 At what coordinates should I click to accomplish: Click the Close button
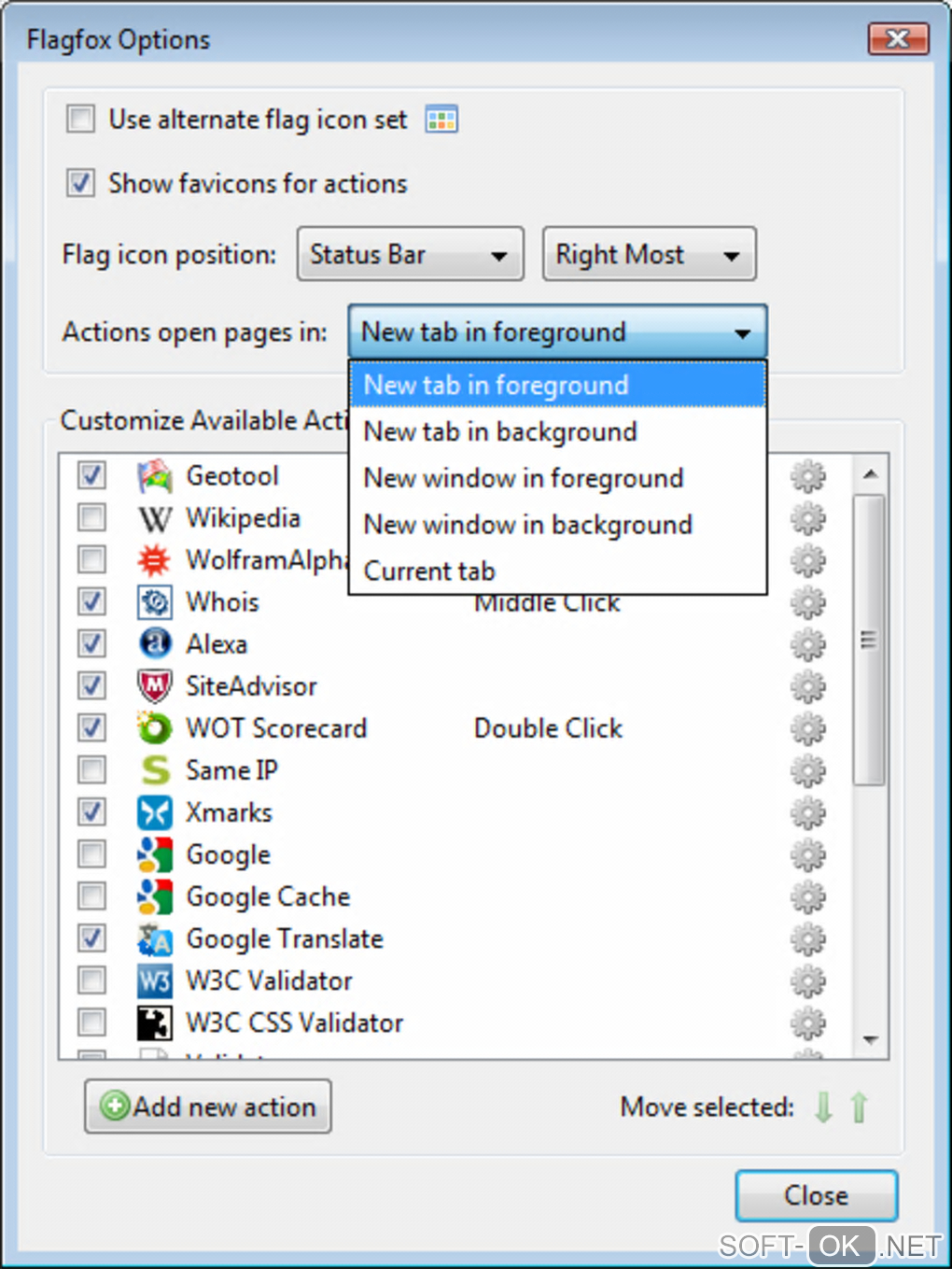pos(816,1195)
